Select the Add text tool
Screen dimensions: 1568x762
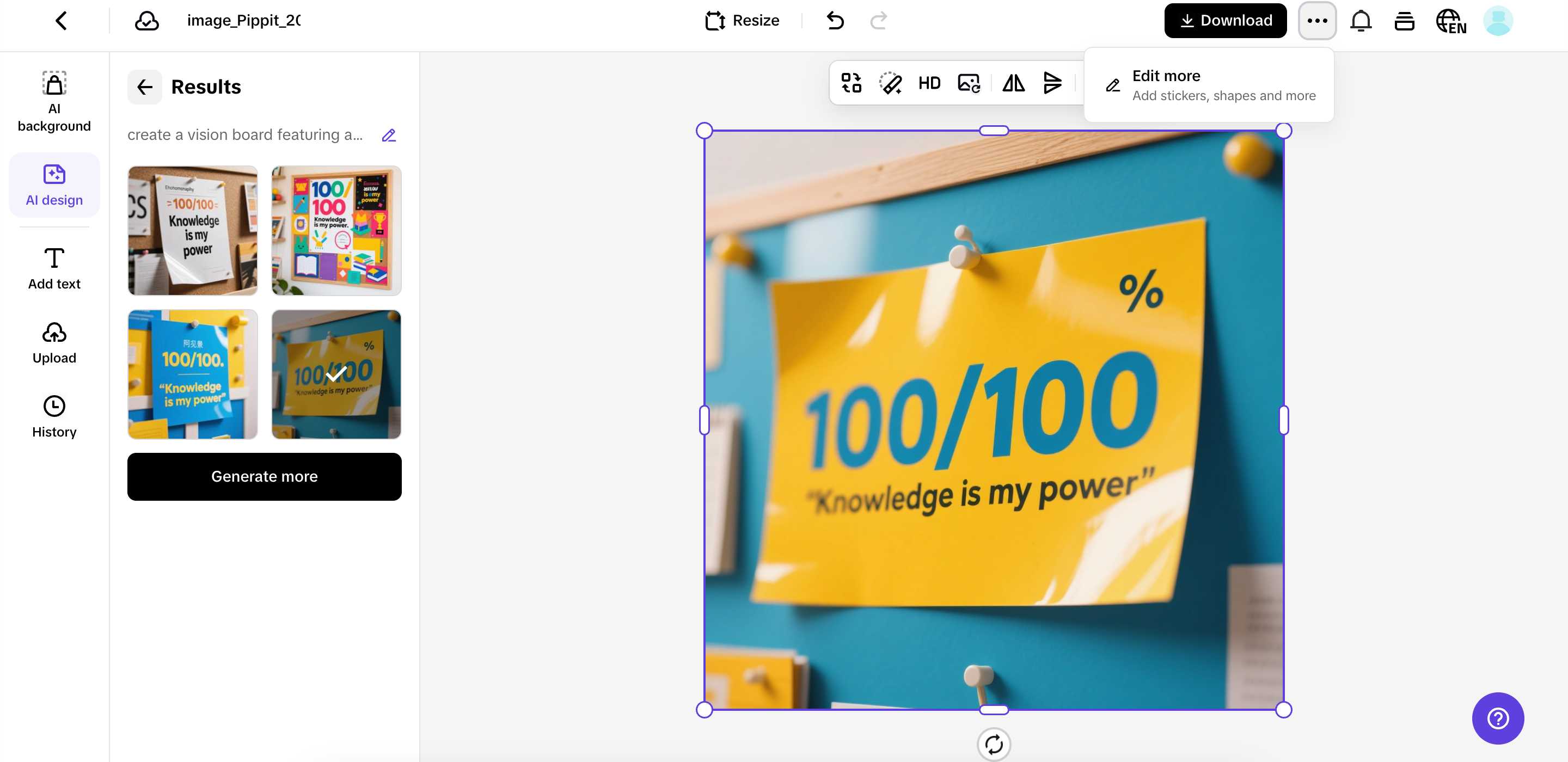click(x=53, y=268)
